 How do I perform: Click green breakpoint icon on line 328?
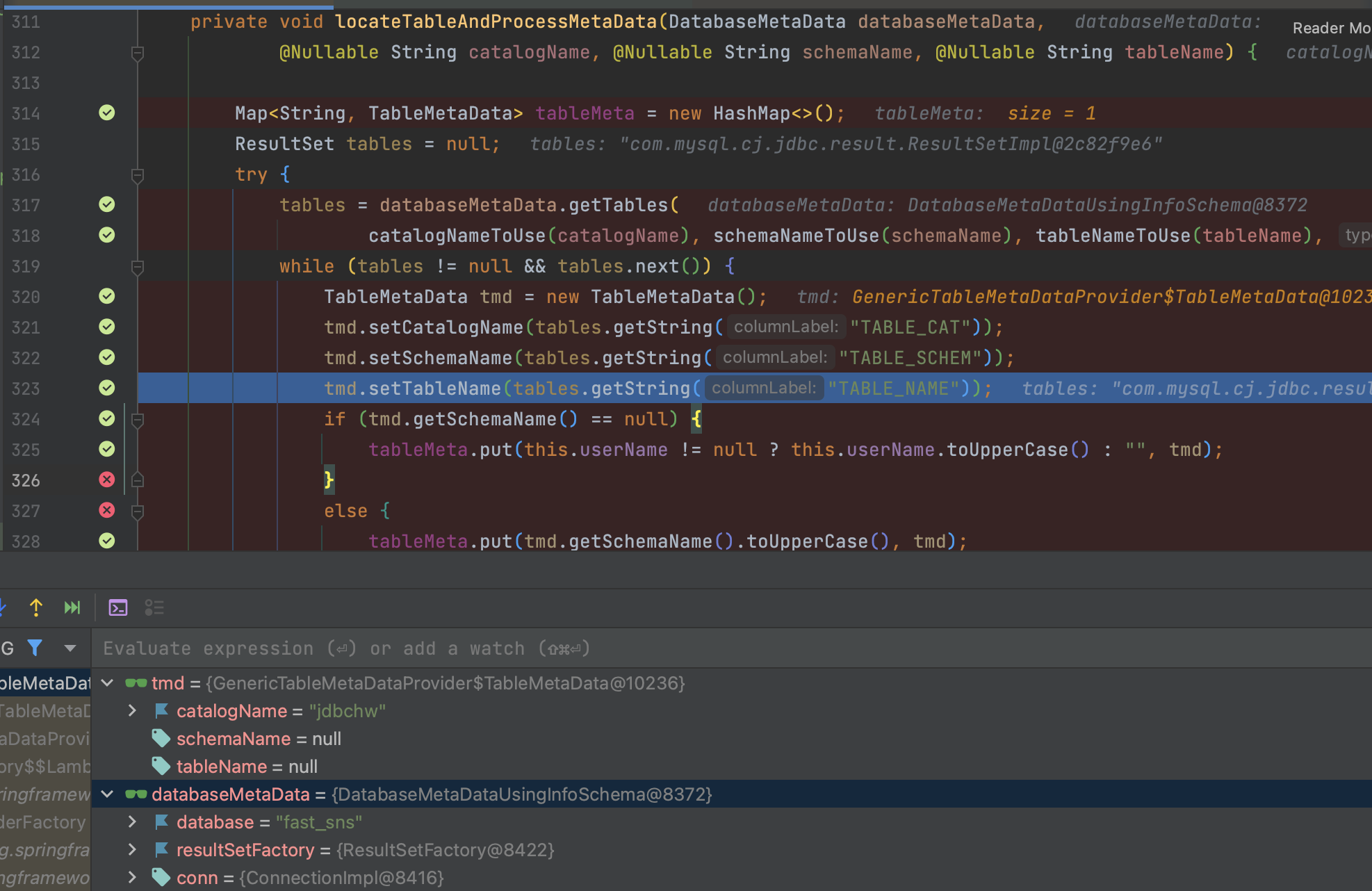click(x=106, y=541)
